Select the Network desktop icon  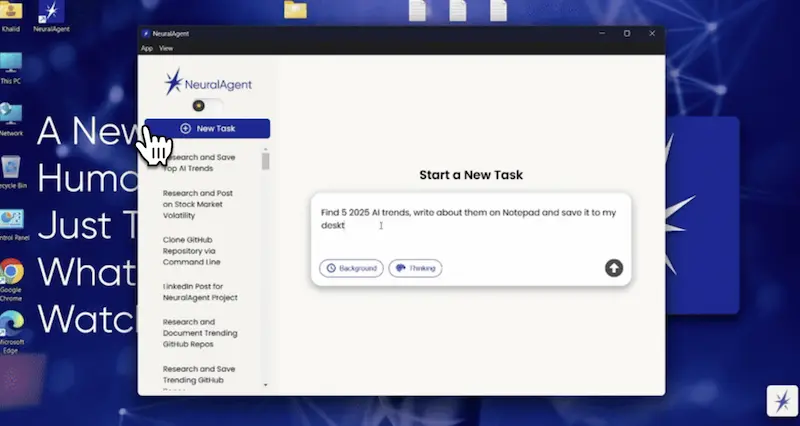click(11, 119)
